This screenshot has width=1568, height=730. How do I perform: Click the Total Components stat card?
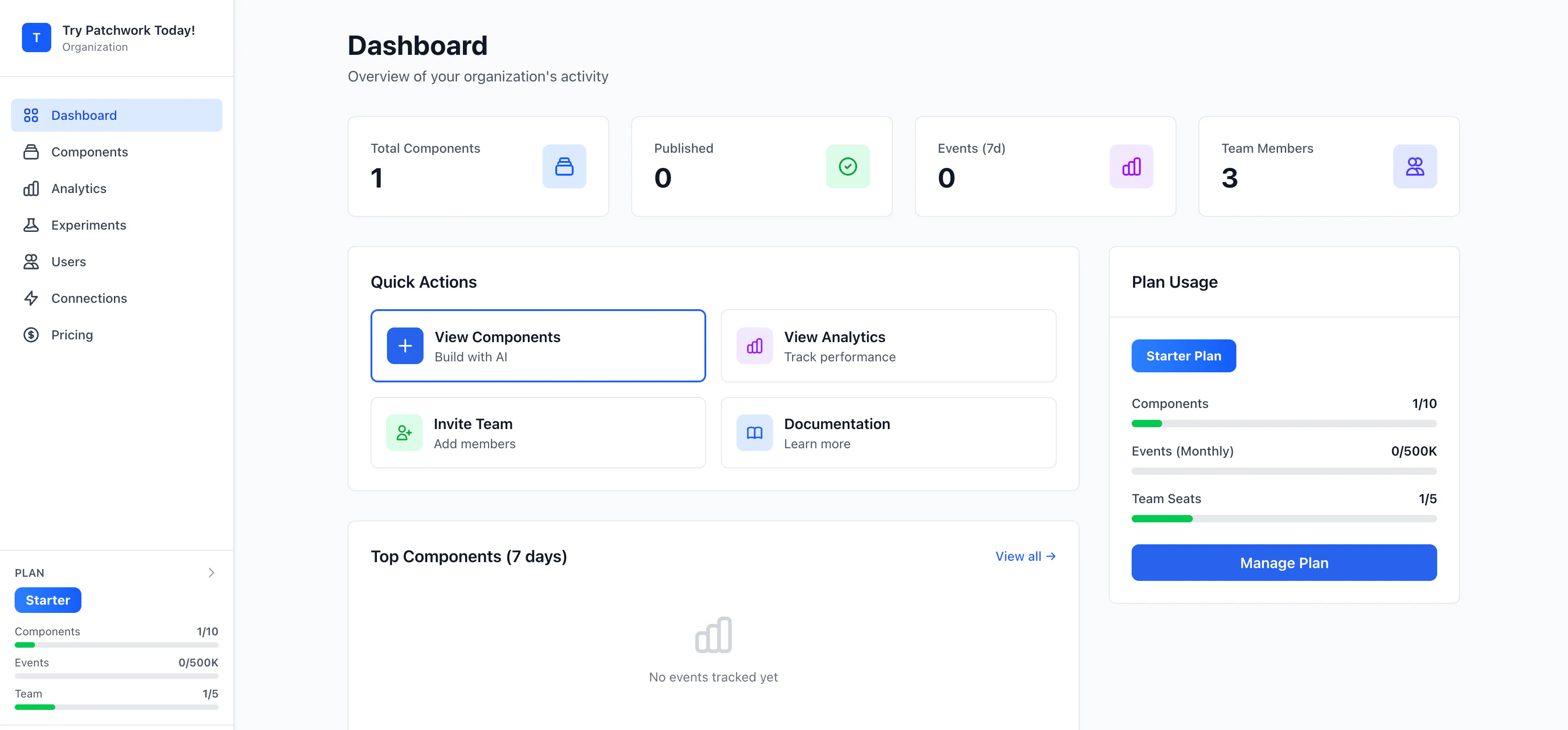click(478, 166)
